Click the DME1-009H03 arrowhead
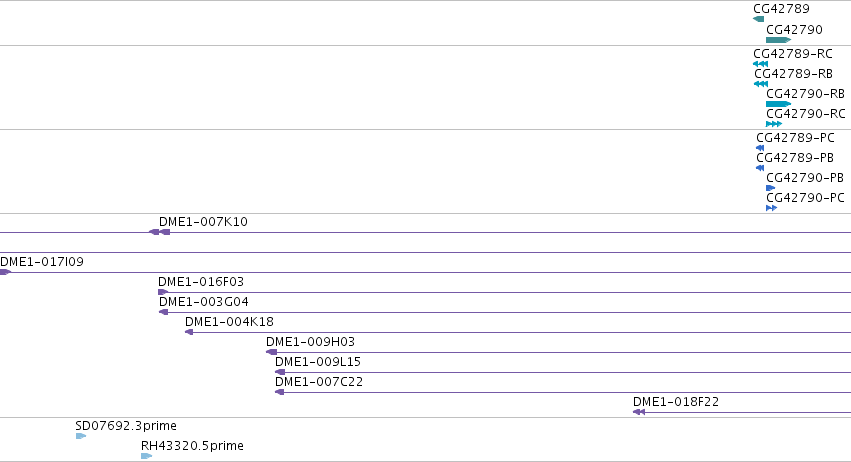Image resolution: width=851 pixels, height=462 pixels. 271,352
